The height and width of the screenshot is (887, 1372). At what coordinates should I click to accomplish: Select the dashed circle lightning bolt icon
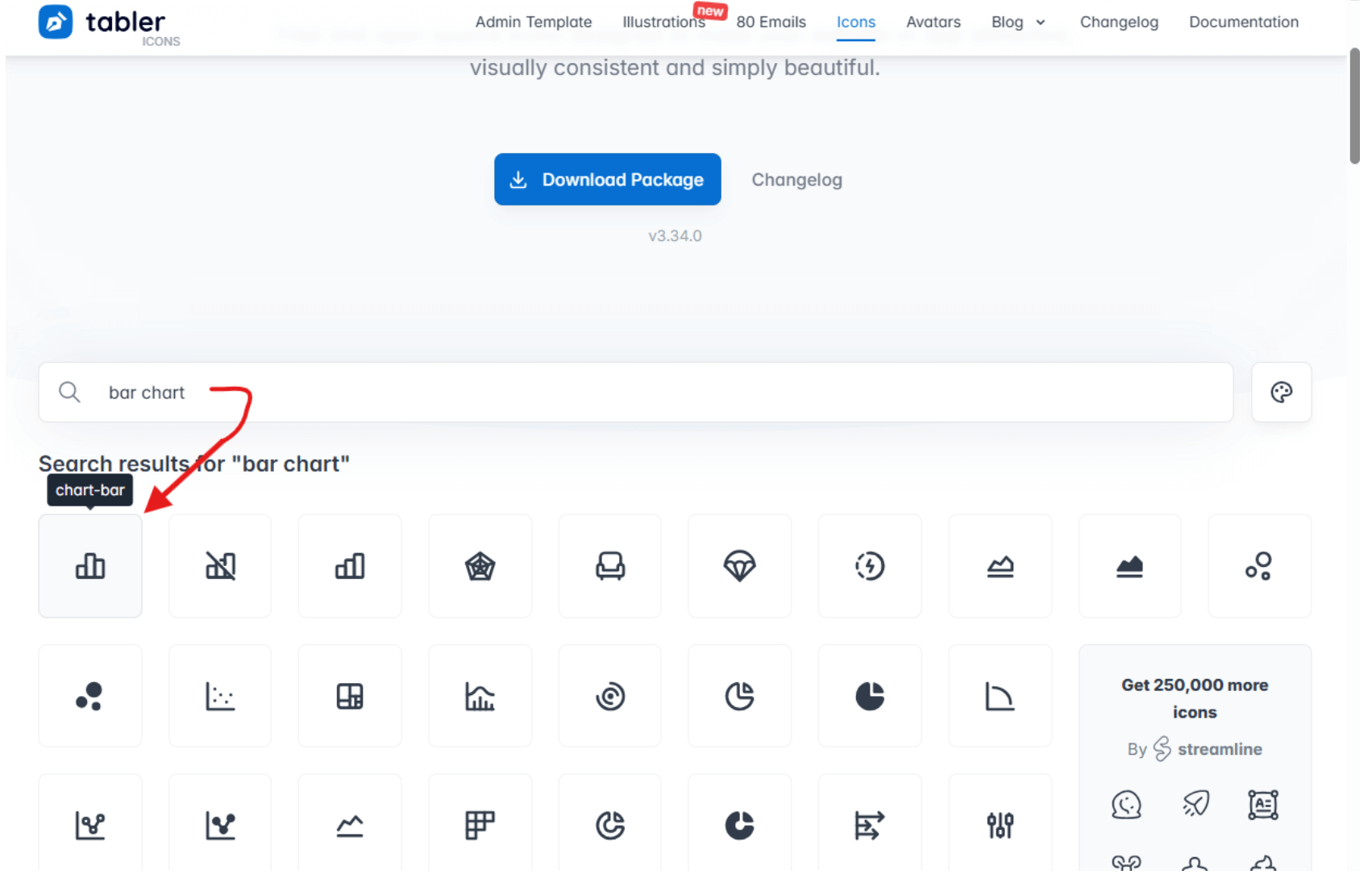(x=870, y=566)
